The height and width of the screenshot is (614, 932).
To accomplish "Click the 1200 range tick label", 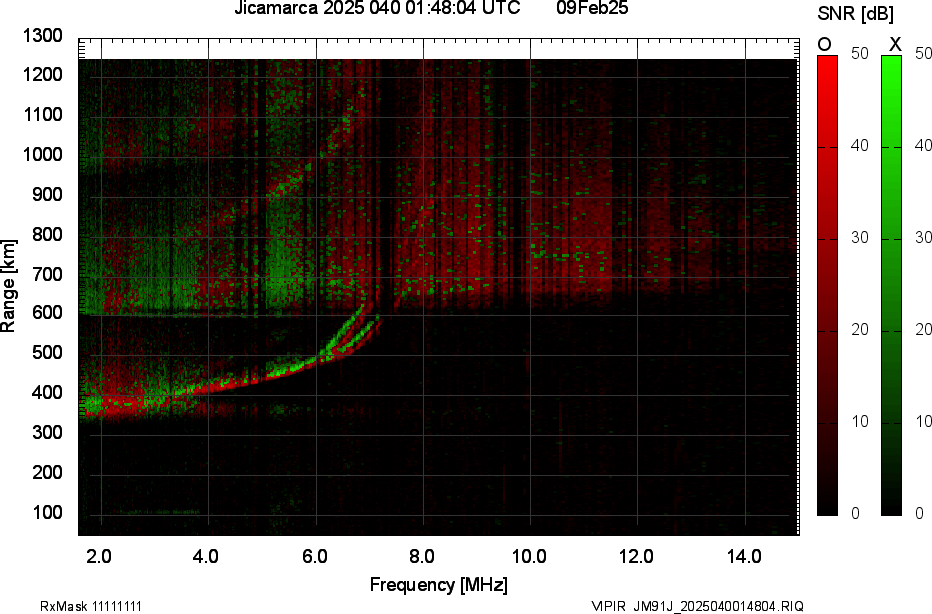I will (x=43, y=75).
